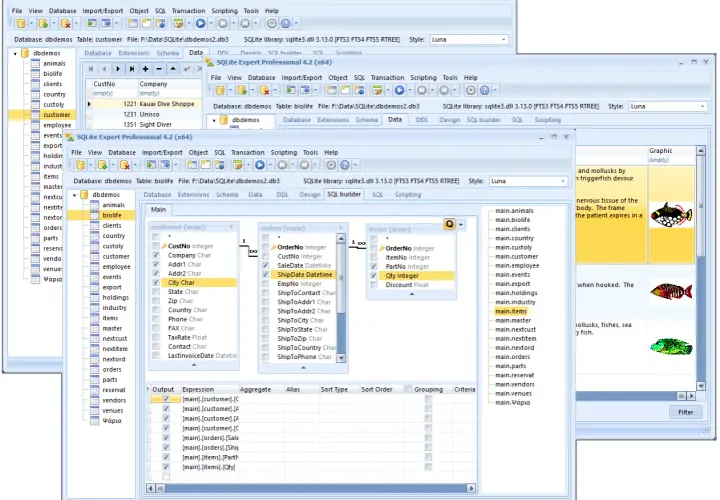The height and width of the screenshot is (500, 720).
Task: Click the open database icon in SQL builder window toolbar
Action: coord(80,165)
